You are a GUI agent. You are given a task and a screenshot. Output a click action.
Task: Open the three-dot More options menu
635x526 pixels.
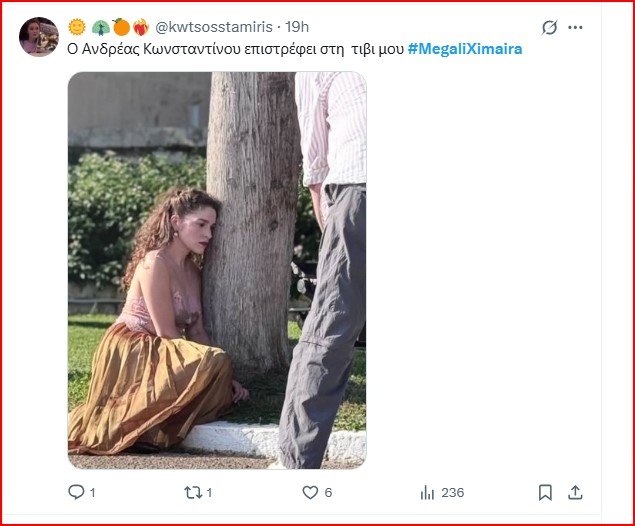(x=575, y=28)
